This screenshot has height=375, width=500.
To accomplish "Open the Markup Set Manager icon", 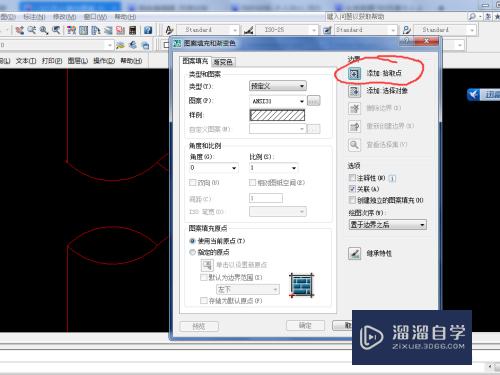I will 120,30.
